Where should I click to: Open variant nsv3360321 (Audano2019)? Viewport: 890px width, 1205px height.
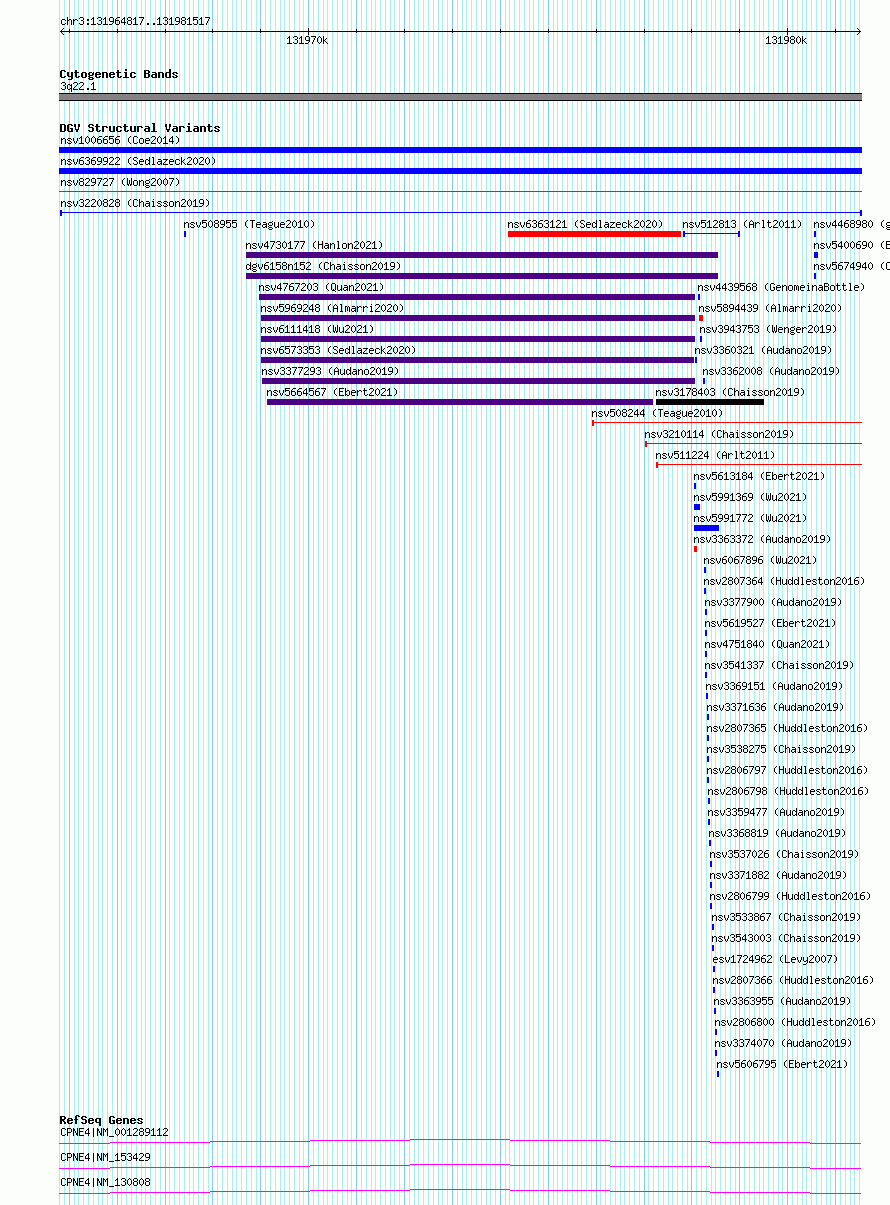(x=763, y=350)
